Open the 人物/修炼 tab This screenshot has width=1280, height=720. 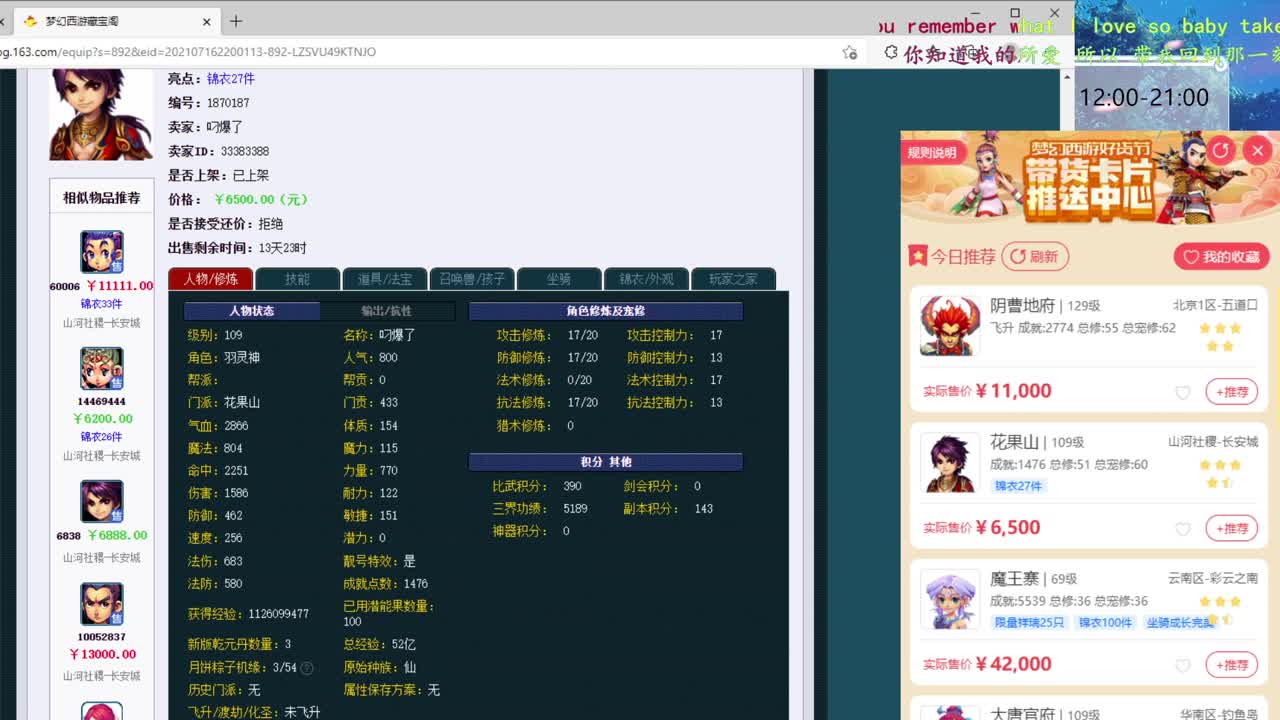point(210,279)
